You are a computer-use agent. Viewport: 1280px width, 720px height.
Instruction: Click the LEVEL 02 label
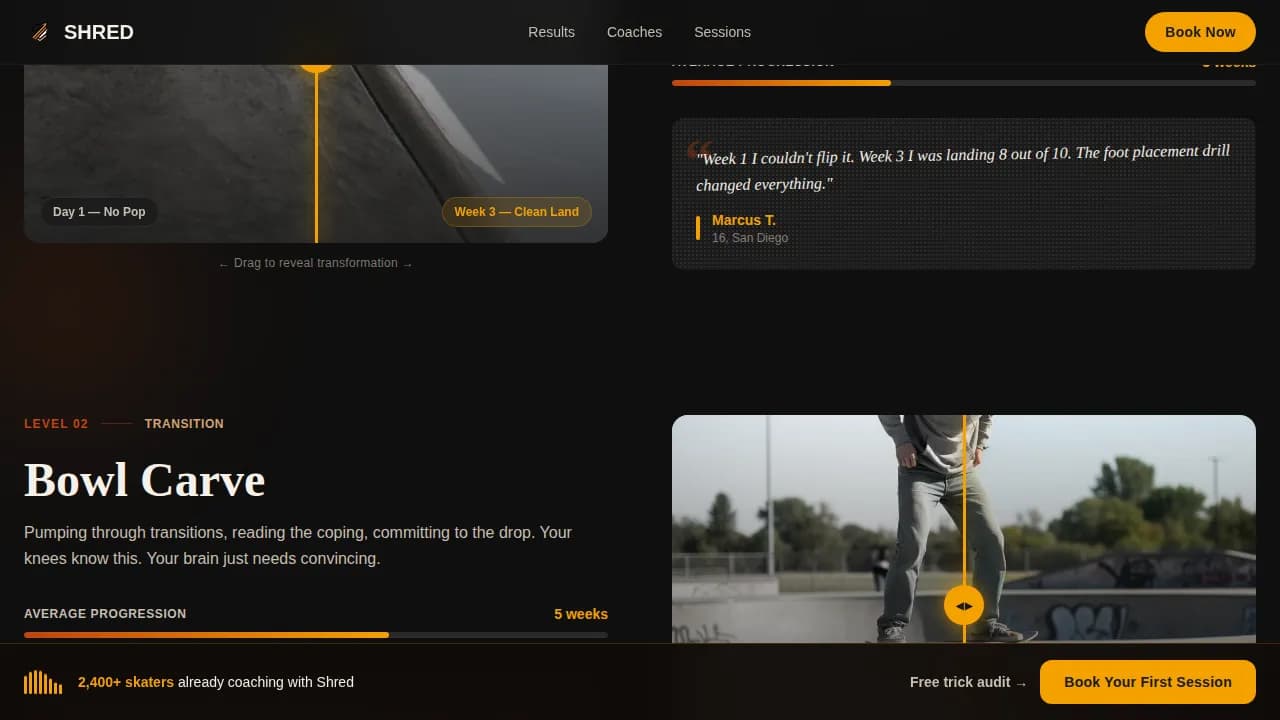click(x=56, y=424)
